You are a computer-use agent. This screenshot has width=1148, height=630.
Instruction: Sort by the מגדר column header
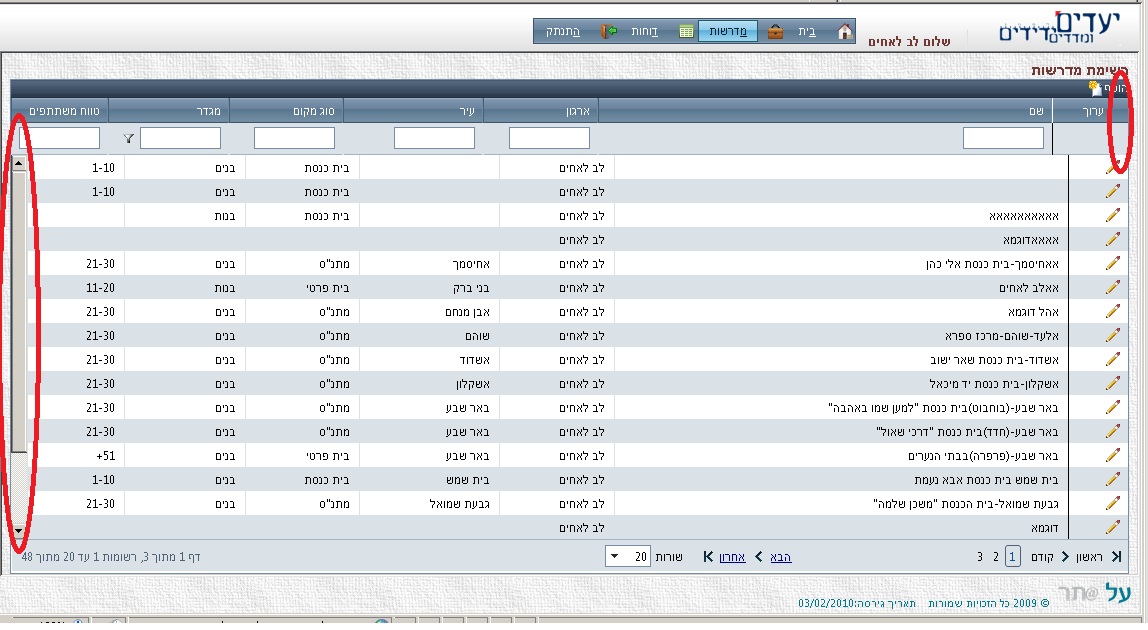[x=209, y=111]
